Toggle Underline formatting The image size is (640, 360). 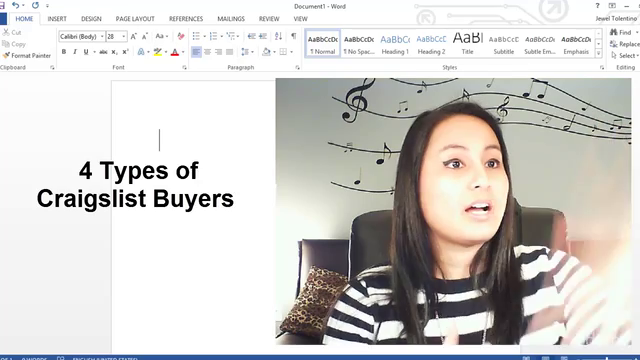click(86, 52)
